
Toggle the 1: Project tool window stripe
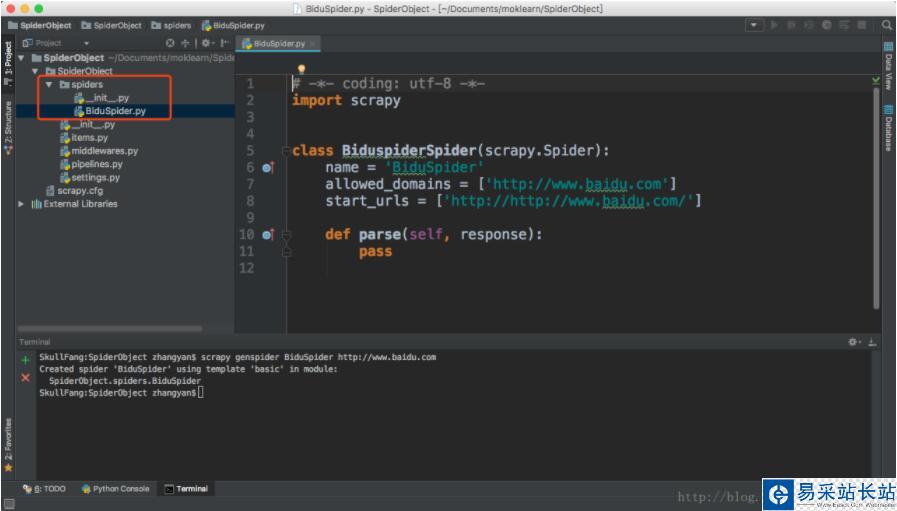tap(8, 62)
